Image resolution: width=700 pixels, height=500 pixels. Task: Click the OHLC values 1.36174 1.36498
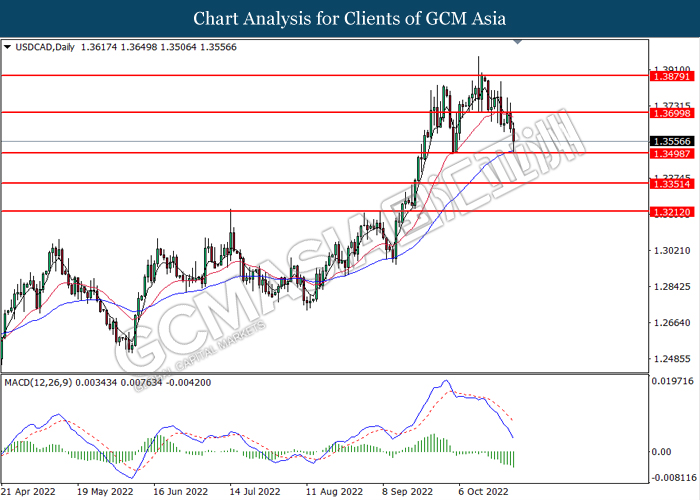coord(119,47)
